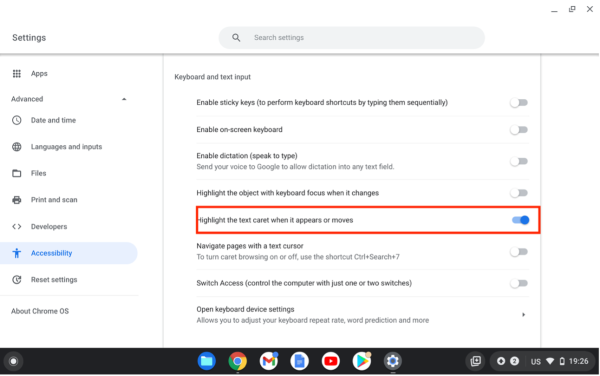Viewport: 600px width, 376px height.
Task: Click the Advanced section label
Action: pos(27,99)
